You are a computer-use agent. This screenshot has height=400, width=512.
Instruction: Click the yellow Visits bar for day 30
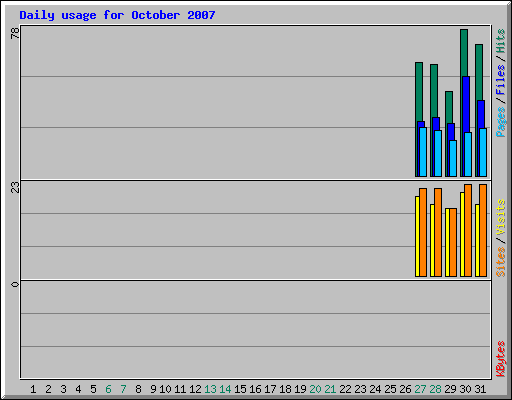pyautogui.click(x=462, y=234)
